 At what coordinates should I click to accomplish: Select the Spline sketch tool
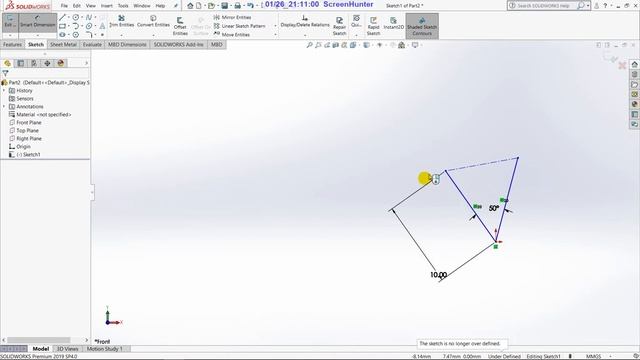click(x=89, y=17)
